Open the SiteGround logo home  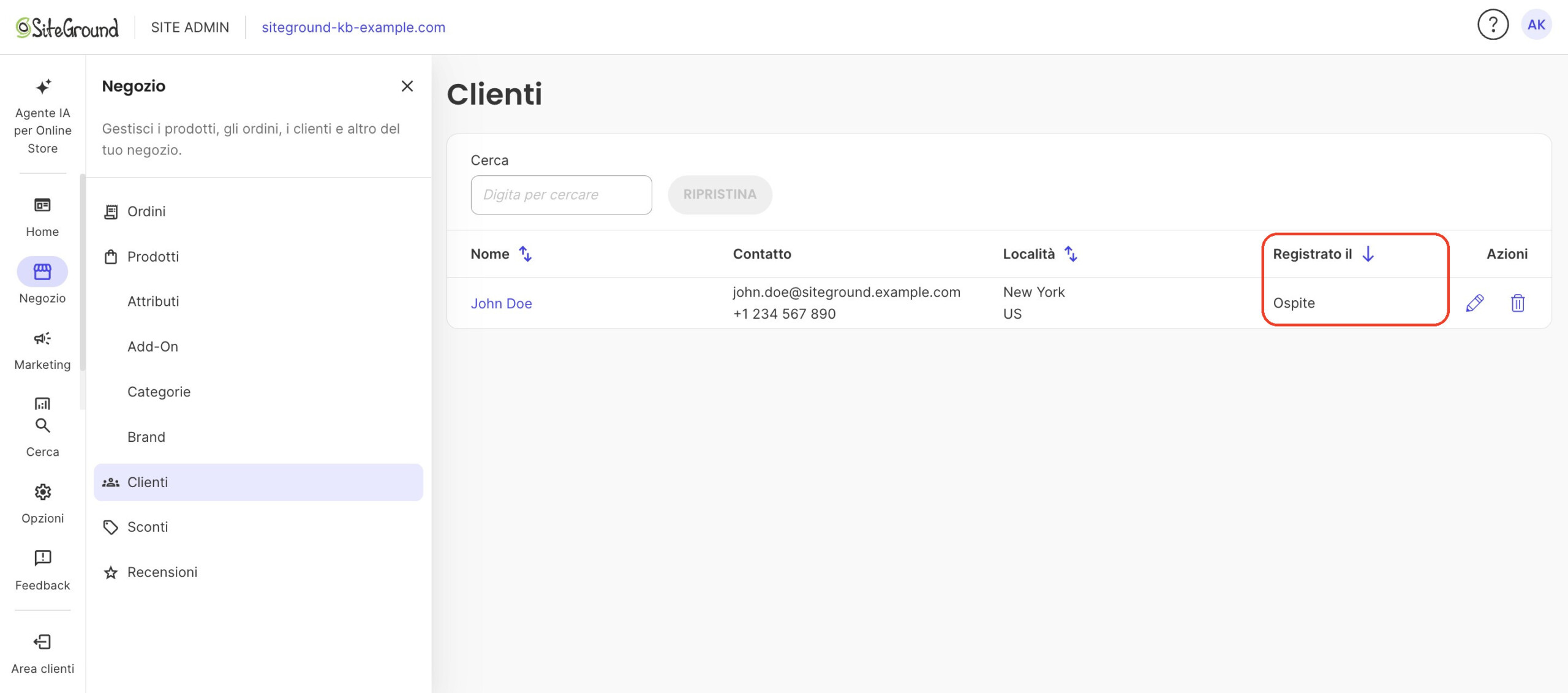tap(67, 28)
